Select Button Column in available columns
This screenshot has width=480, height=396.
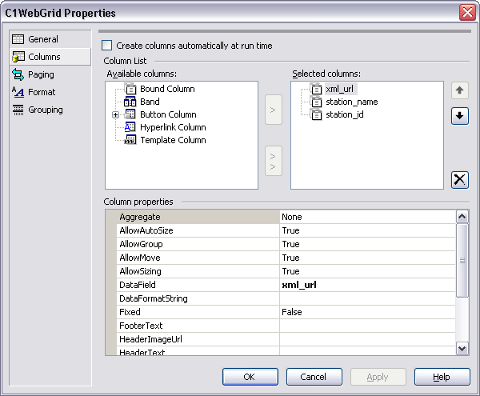pyautogui.click(x=168, y=115)
